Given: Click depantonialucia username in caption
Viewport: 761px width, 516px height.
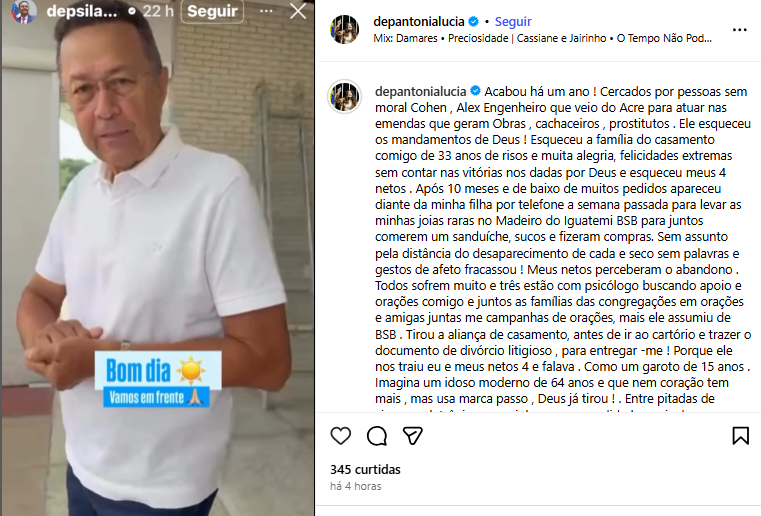Looking at the screenshot, I should (420, 91).
